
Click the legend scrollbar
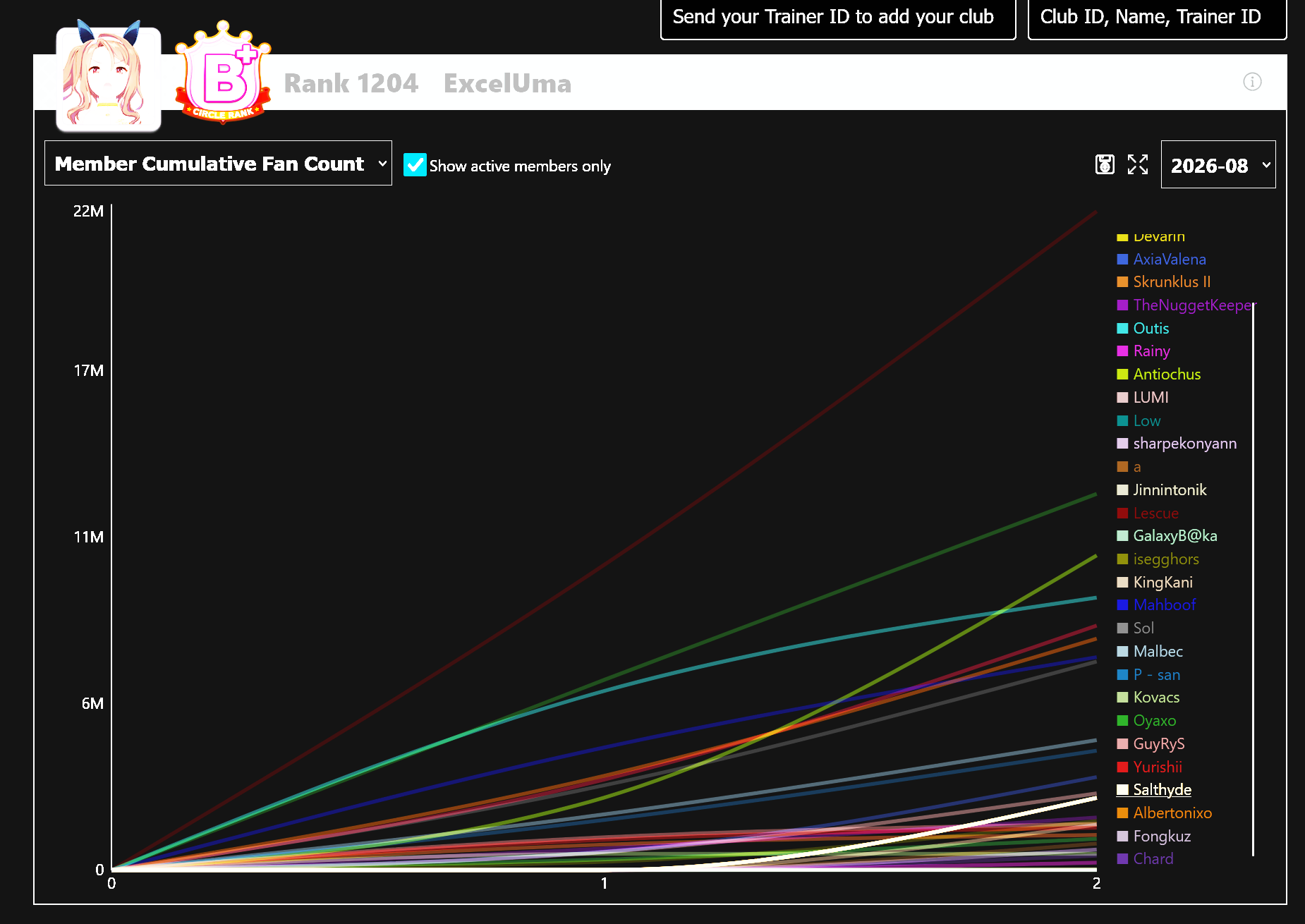pyautogui.click(x=1254, y=580)
